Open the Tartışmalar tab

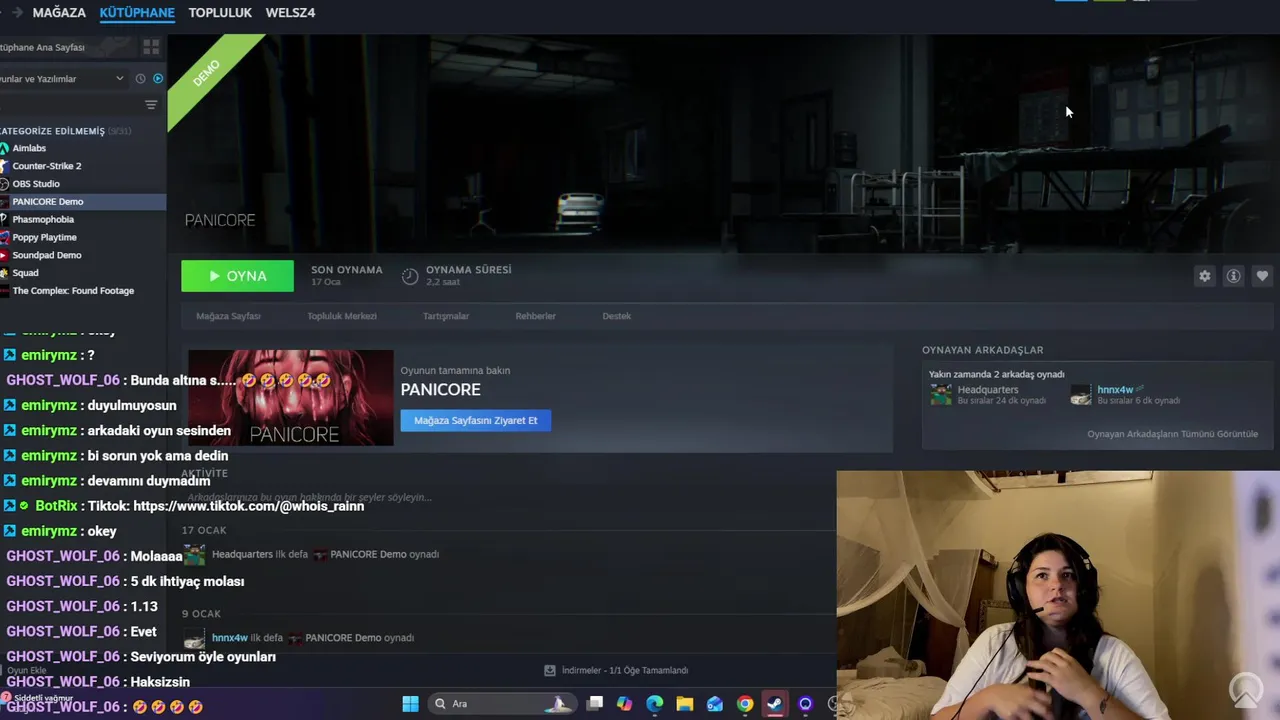pos(446,316)
